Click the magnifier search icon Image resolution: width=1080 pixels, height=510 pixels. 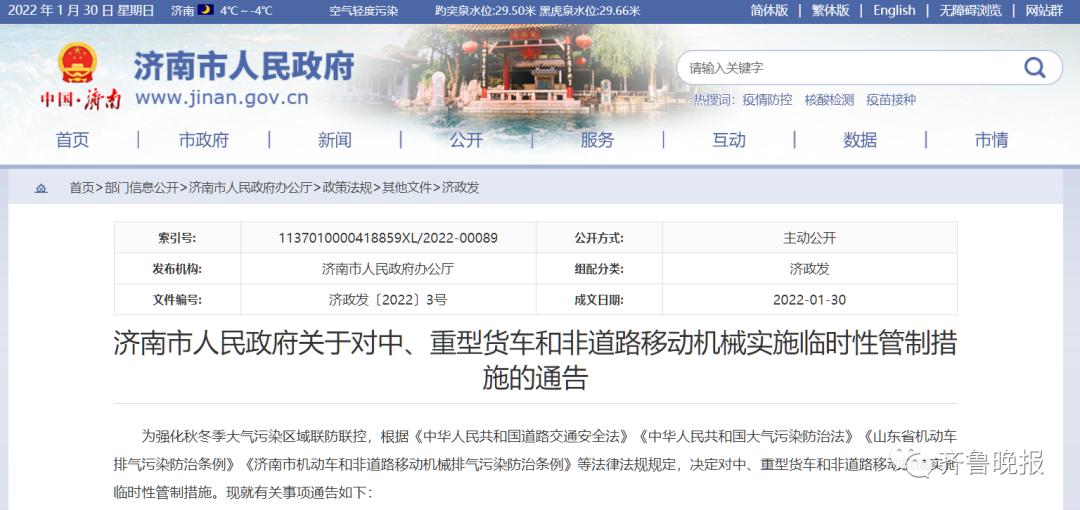click(x=1034, y=67)
